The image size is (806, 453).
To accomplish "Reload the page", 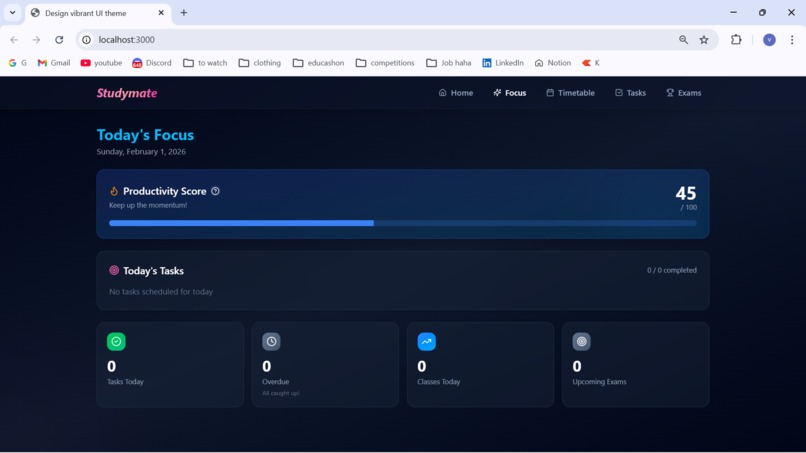I will point(59,40).
